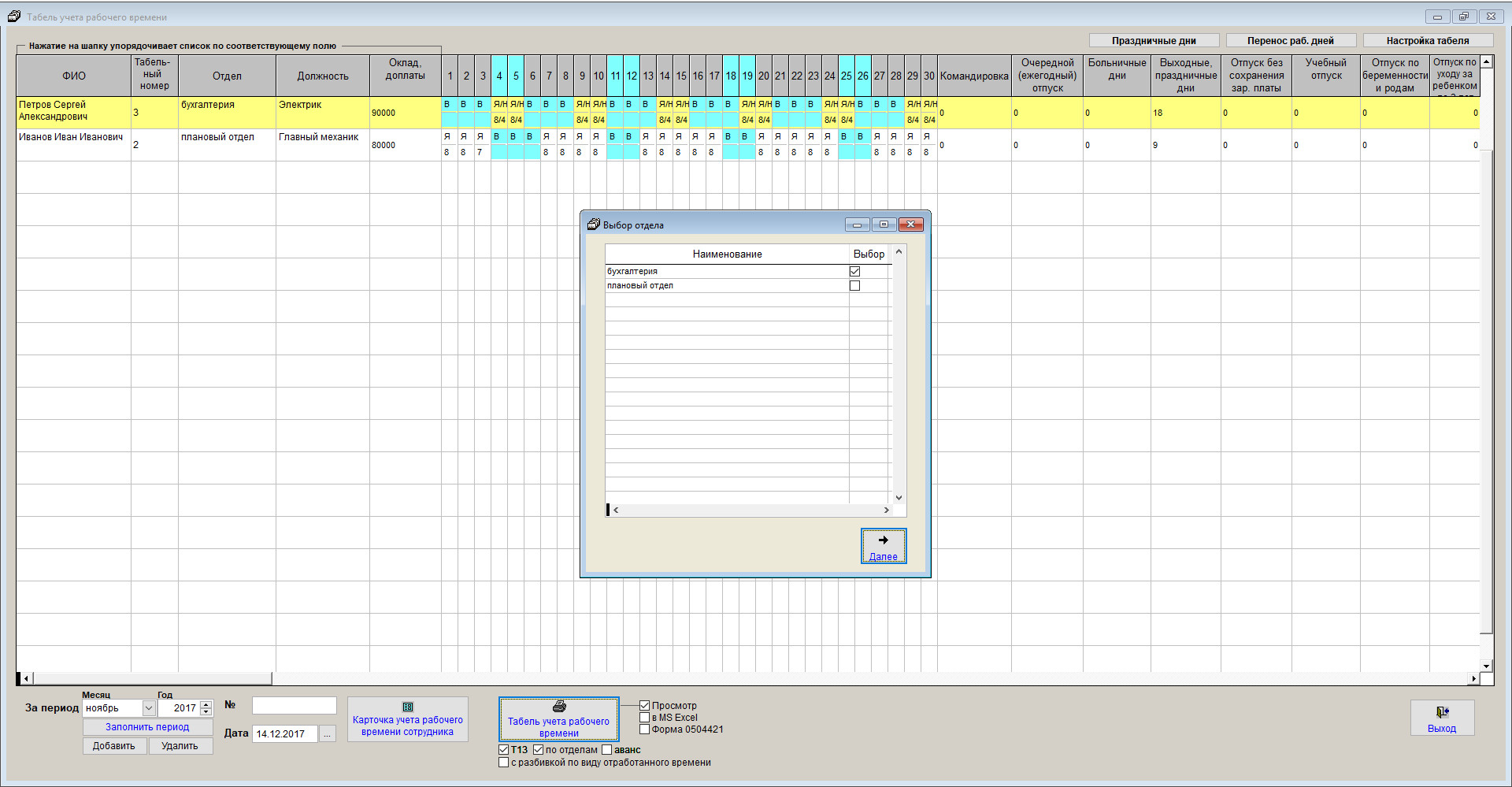Open Карточка учета рабочего времени сотрудника

pos(407,719)
